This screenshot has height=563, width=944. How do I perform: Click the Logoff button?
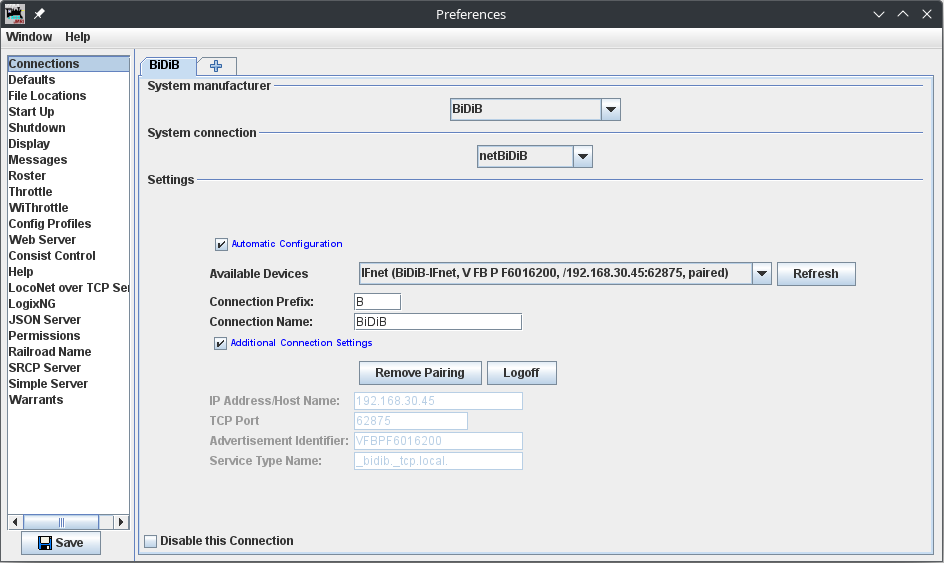click(x=521, y=373)
